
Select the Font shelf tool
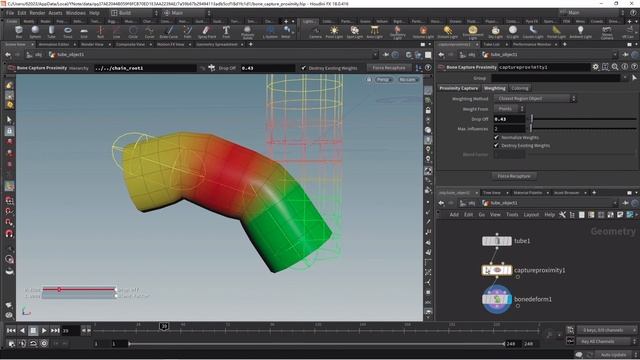coord(226,32)
